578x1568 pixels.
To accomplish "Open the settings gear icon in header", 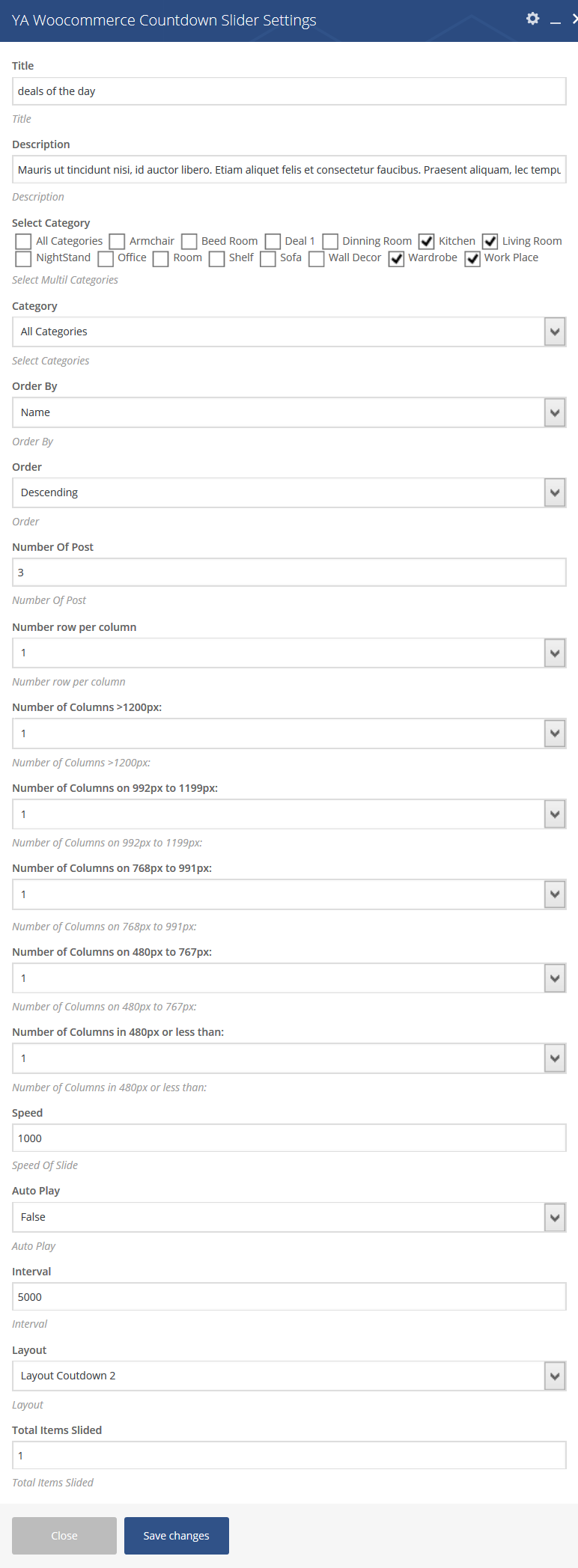I will [532, 19].
